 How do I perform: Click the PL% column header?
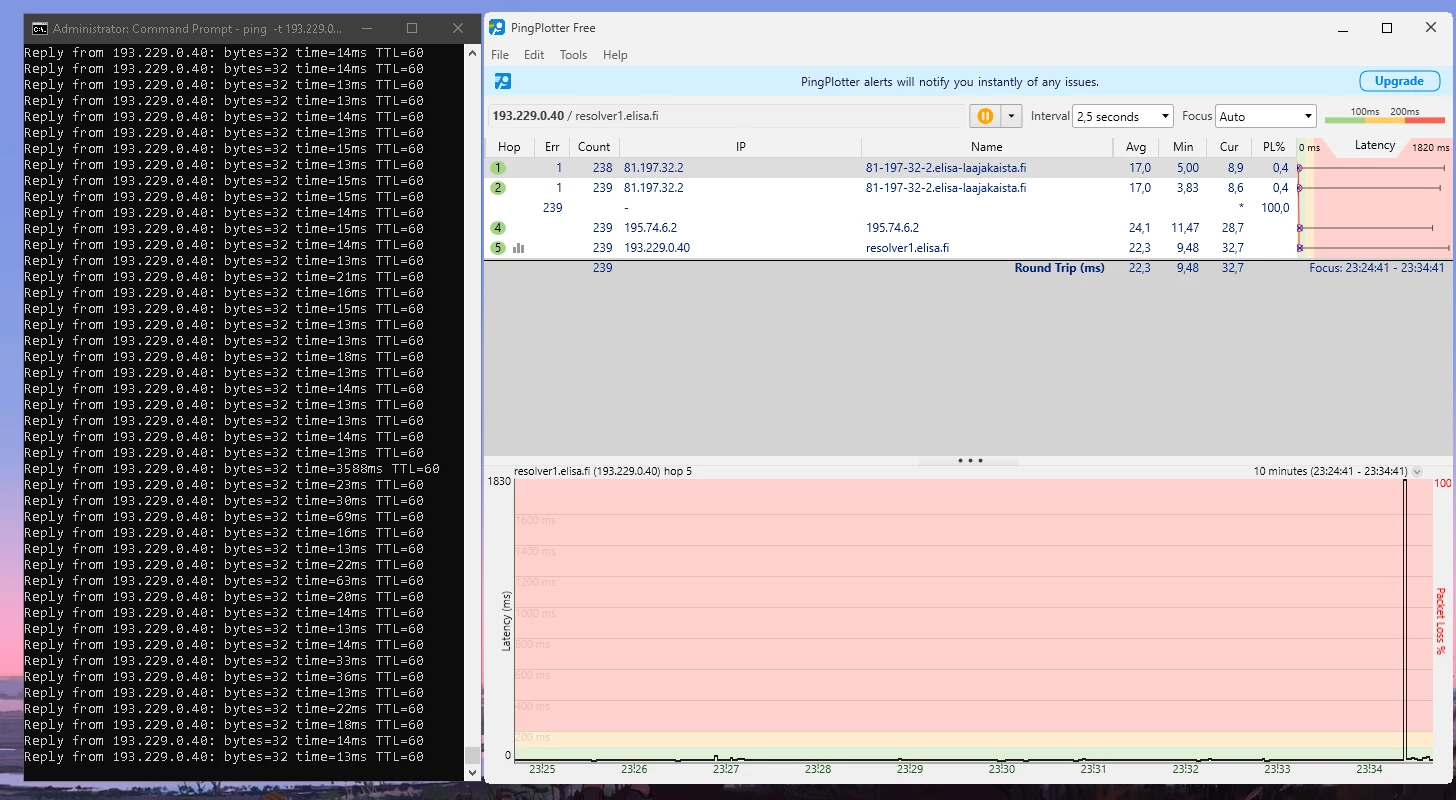(x=1274, y=147)
